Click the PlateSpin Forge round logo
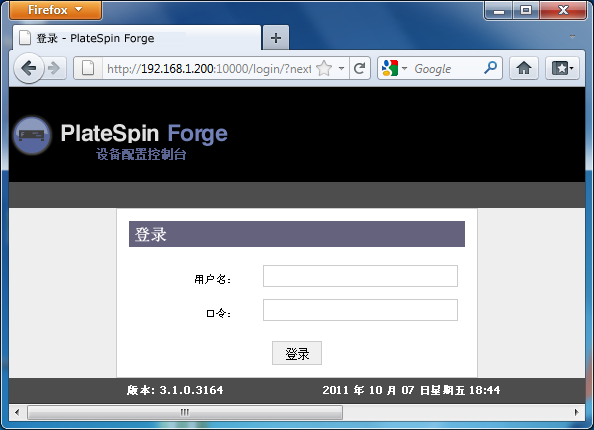594x430 pixels. [x=32, y=135]
